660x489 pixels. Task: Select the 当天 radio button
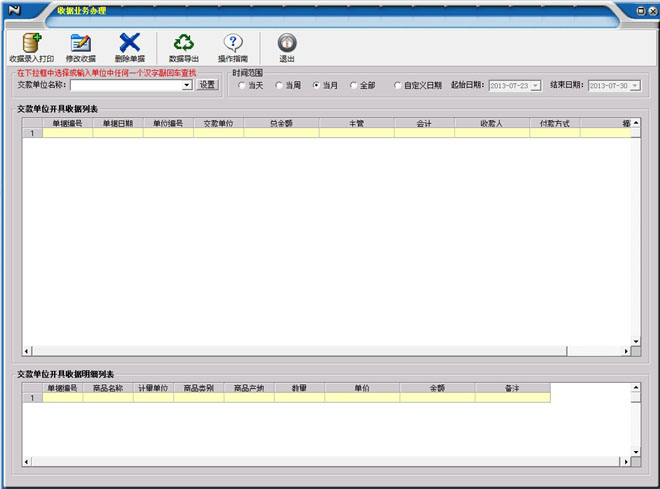pos(242,86)
